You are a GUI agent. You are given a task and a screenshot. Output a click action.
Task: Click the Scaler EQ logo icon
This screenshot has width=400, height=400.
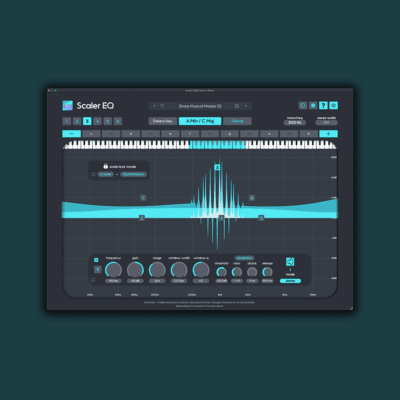point(67,105)
